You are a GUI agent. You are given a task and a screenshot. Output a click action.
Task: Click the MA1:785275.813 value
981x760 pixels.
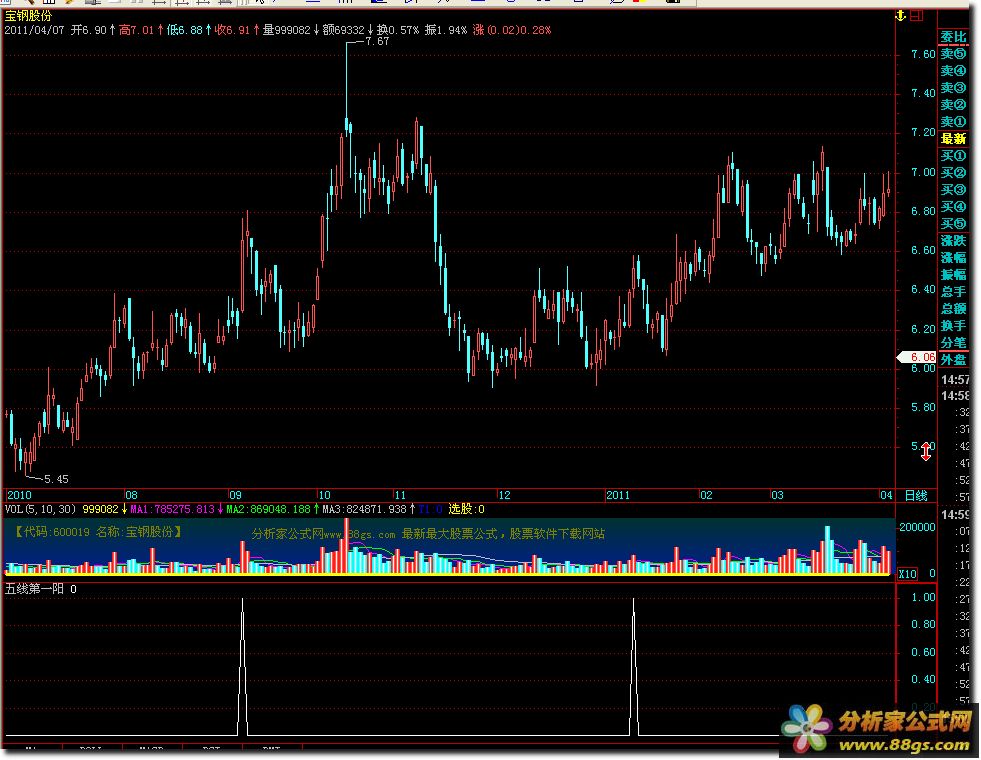click(x=172, y=510)
